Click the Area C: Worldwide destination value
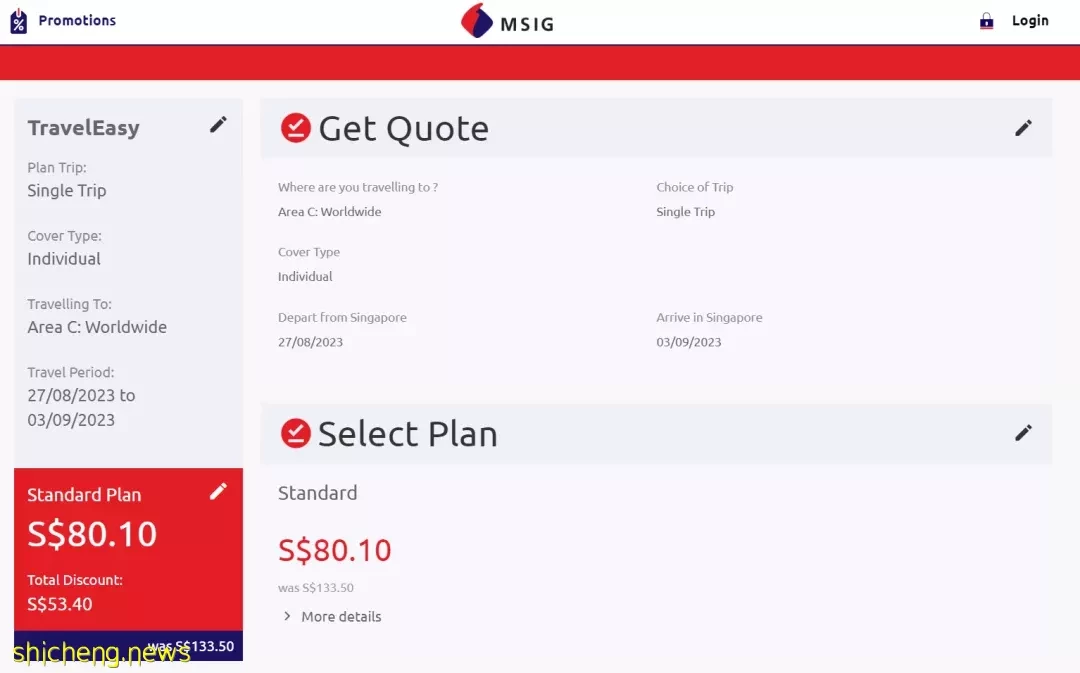Screen dimensions: 1080x673 pos(329,211)
